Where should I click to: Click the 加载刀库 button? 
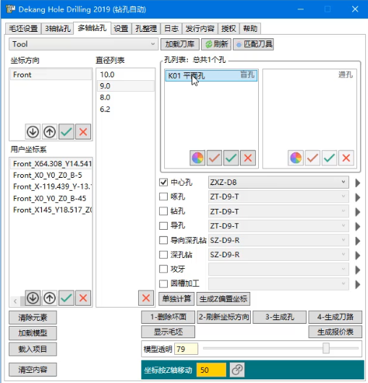[x=180, y=44]
